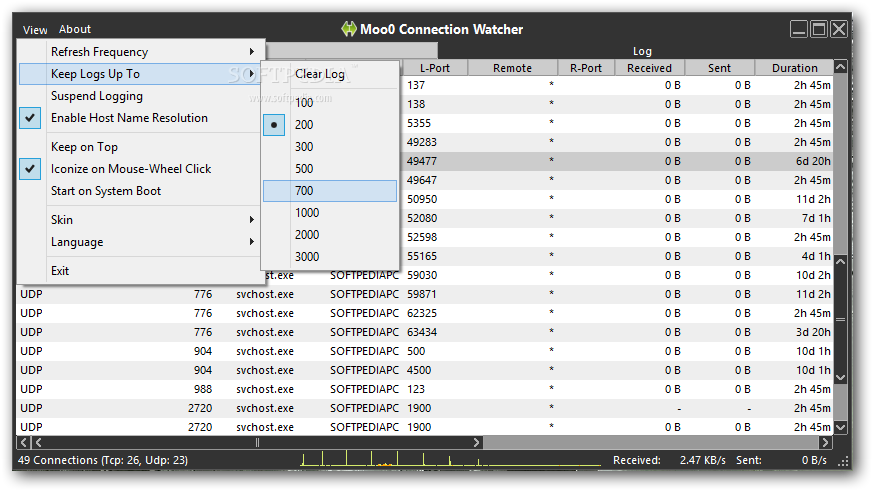Click the 6d 20h duration cell
The width and height of the screenshot is (873, 491).
pos(813,161)
